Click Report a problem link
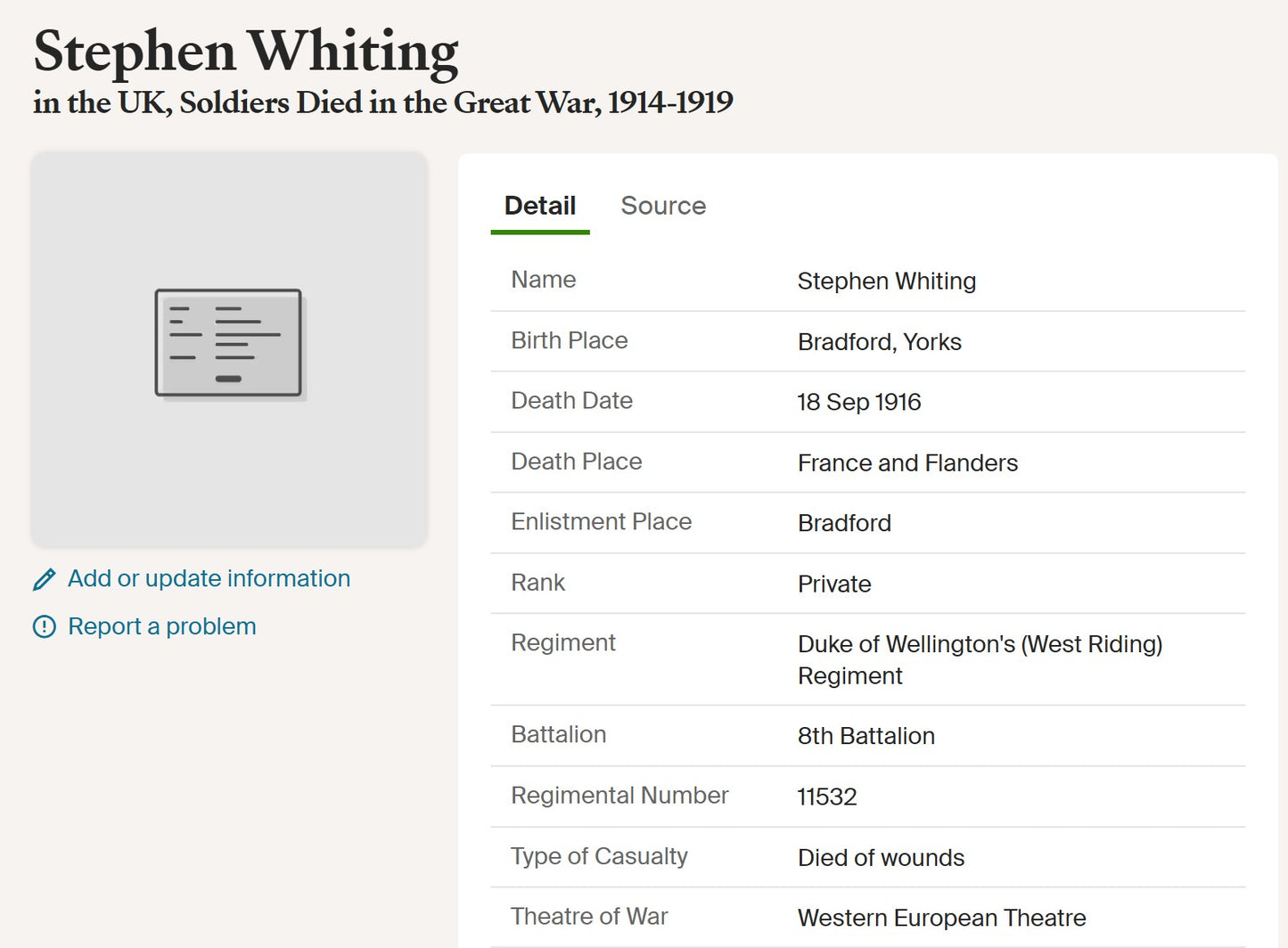This screenshot has height=948, width=1288. point(161,627)
